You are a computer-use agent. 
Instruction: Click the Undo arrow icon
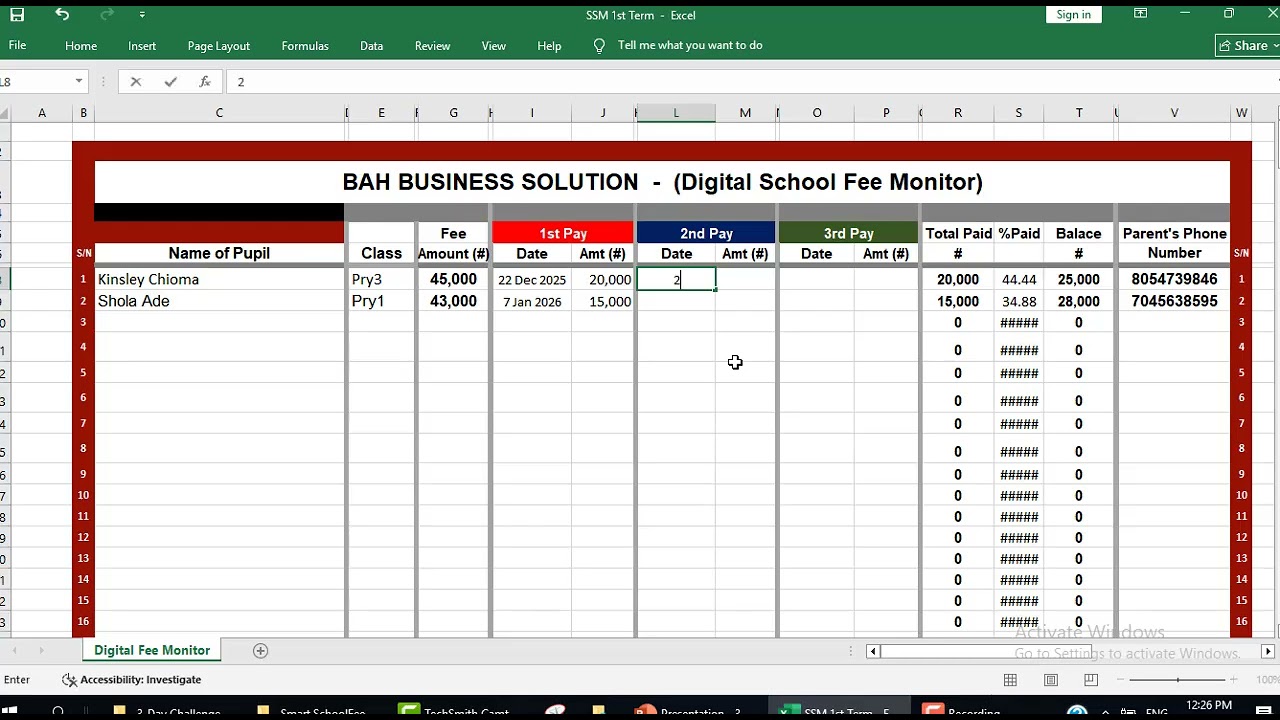point(62,15)
